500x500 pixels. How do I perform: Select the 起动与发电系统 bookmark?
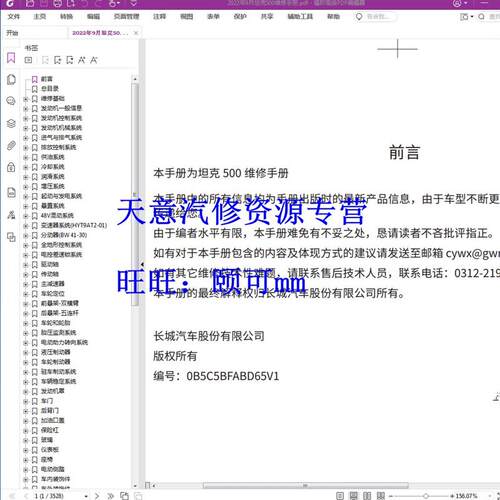(x=61, y=196)
